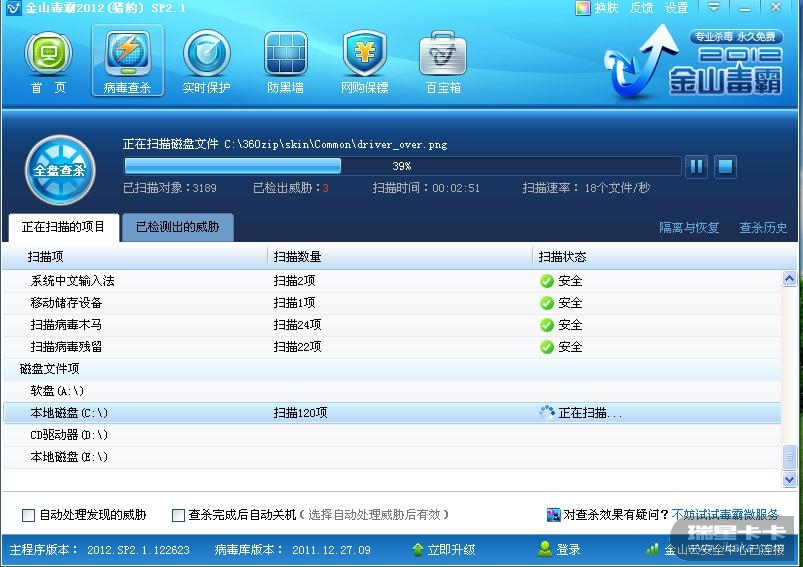803x567 pixels.
Task: Open the 防黑墙 firewall icon
Action: [x=285, y=62]
